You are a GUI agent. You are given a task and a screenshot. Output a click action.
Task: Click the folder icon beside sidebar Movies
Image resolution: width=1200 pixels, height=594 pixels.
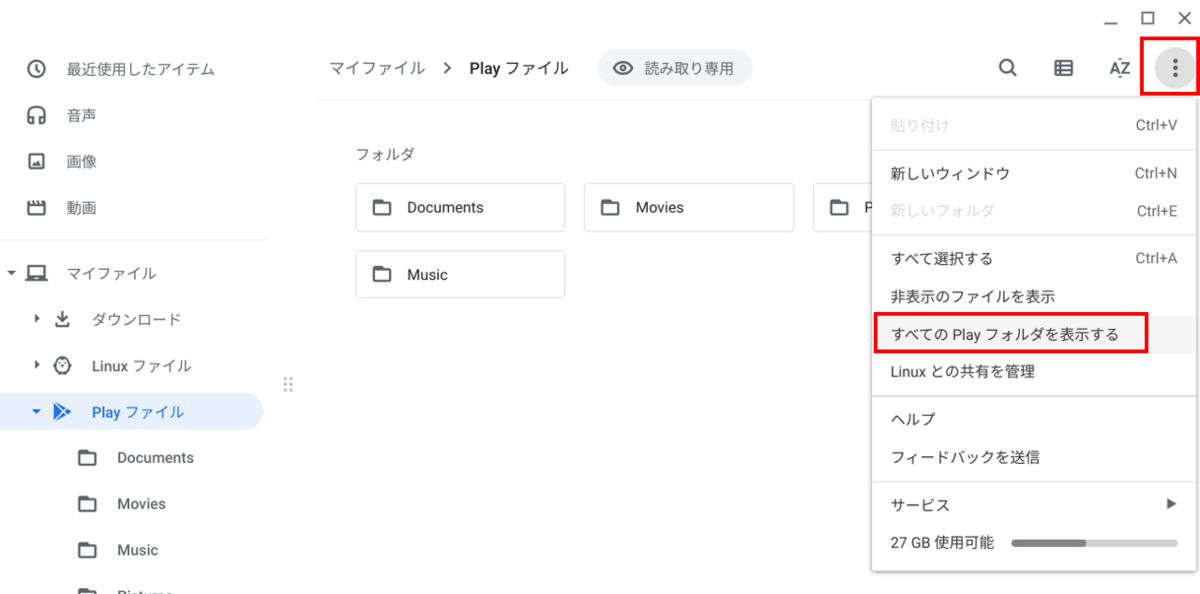coord(88,504)
